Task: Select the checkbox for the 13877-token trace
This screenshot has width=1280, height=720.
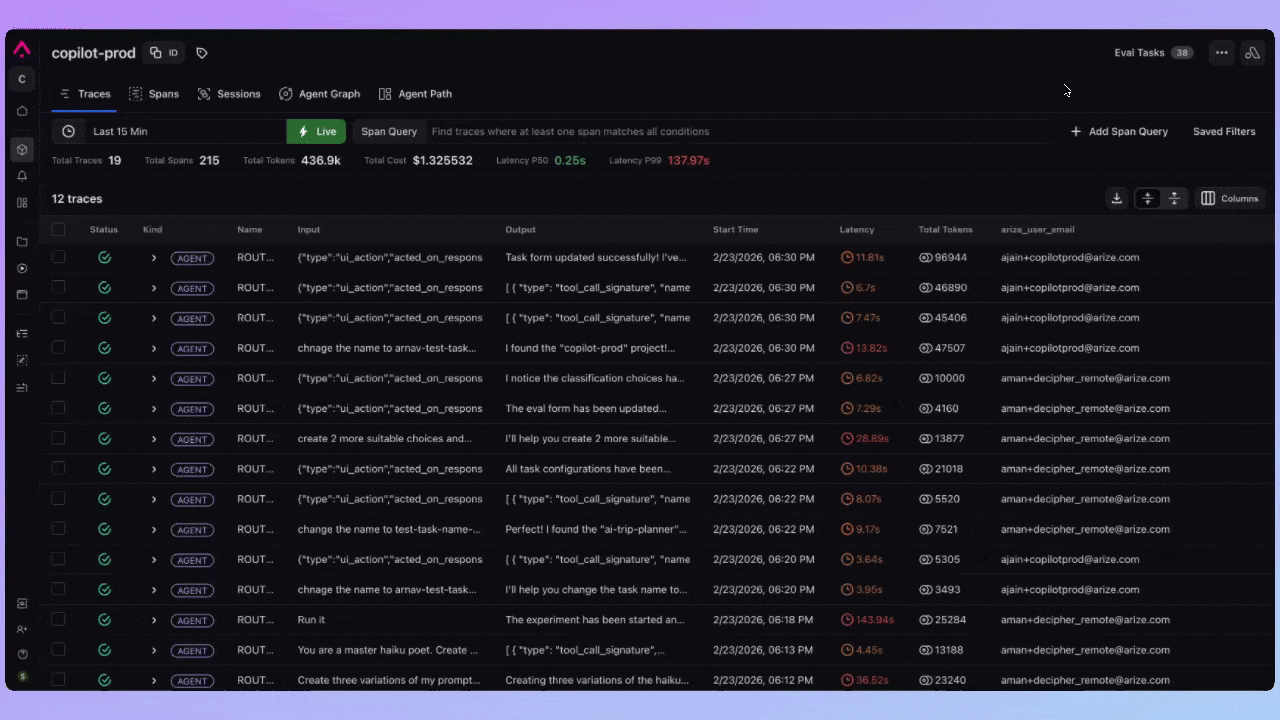Action: (58, 438)
